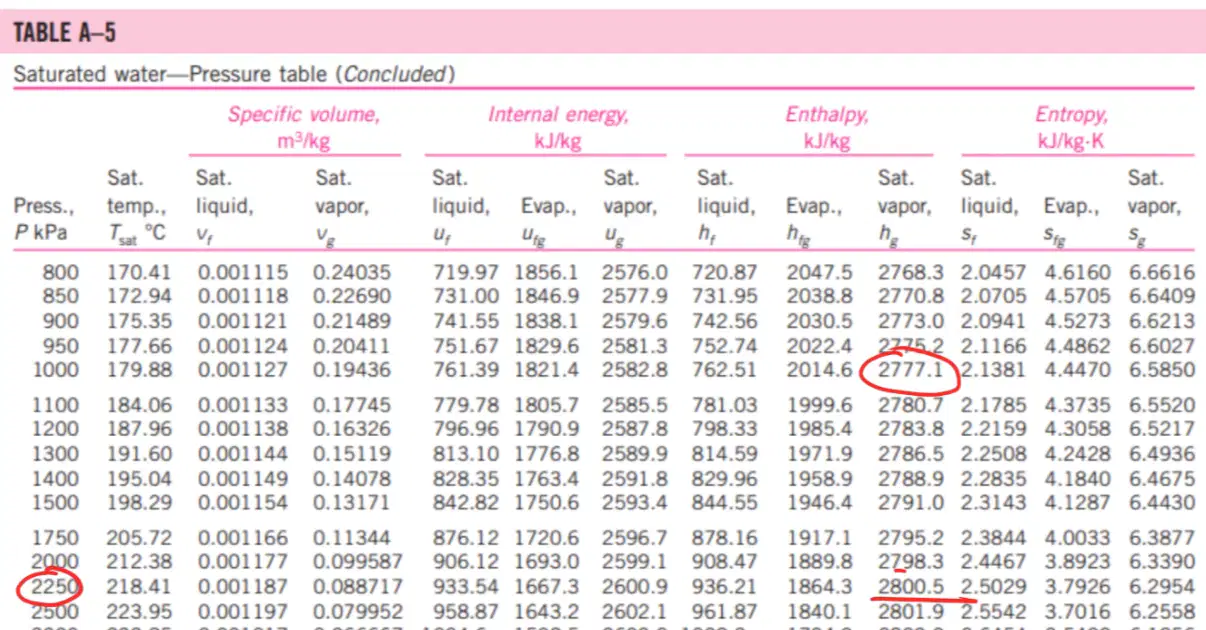The image size is (1206, 630).
Task: Click entropy value 2.0457
Action: pyautogui.click(x=993, y=272)
